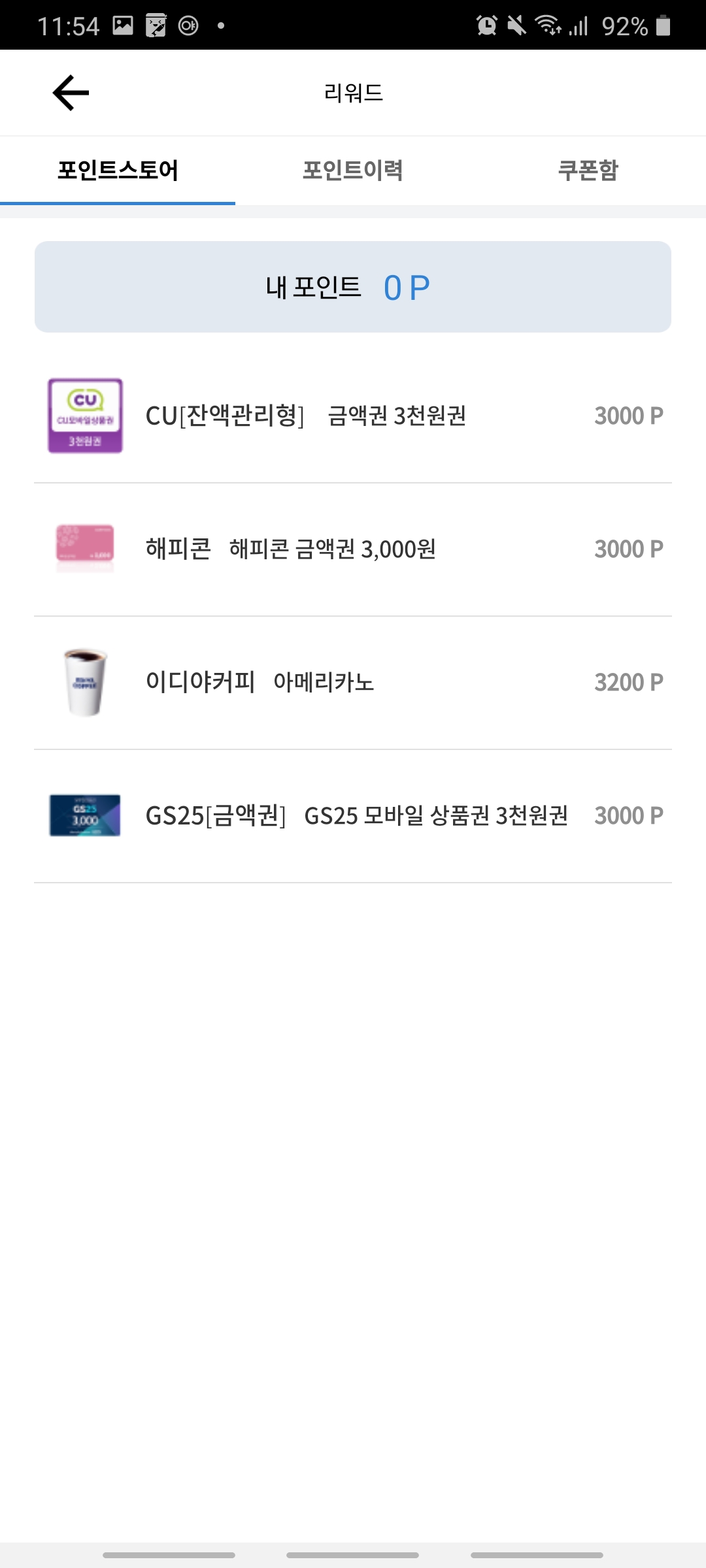This screenshot has height=1568, width=706.
Task: Tap the pink 해피콘 card image
Action: tap(85, 547)
